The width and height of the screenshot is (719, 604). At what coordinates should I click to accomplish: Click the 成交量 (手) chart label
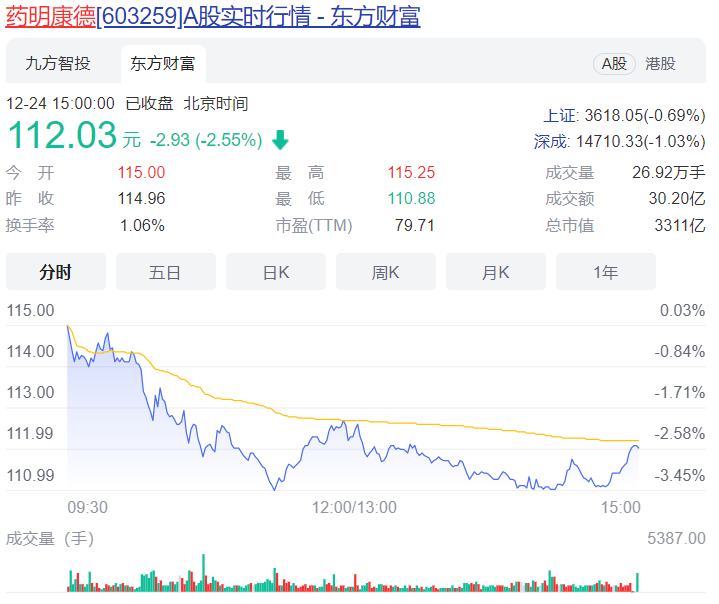pyautogui.click(x=50, y=538)
